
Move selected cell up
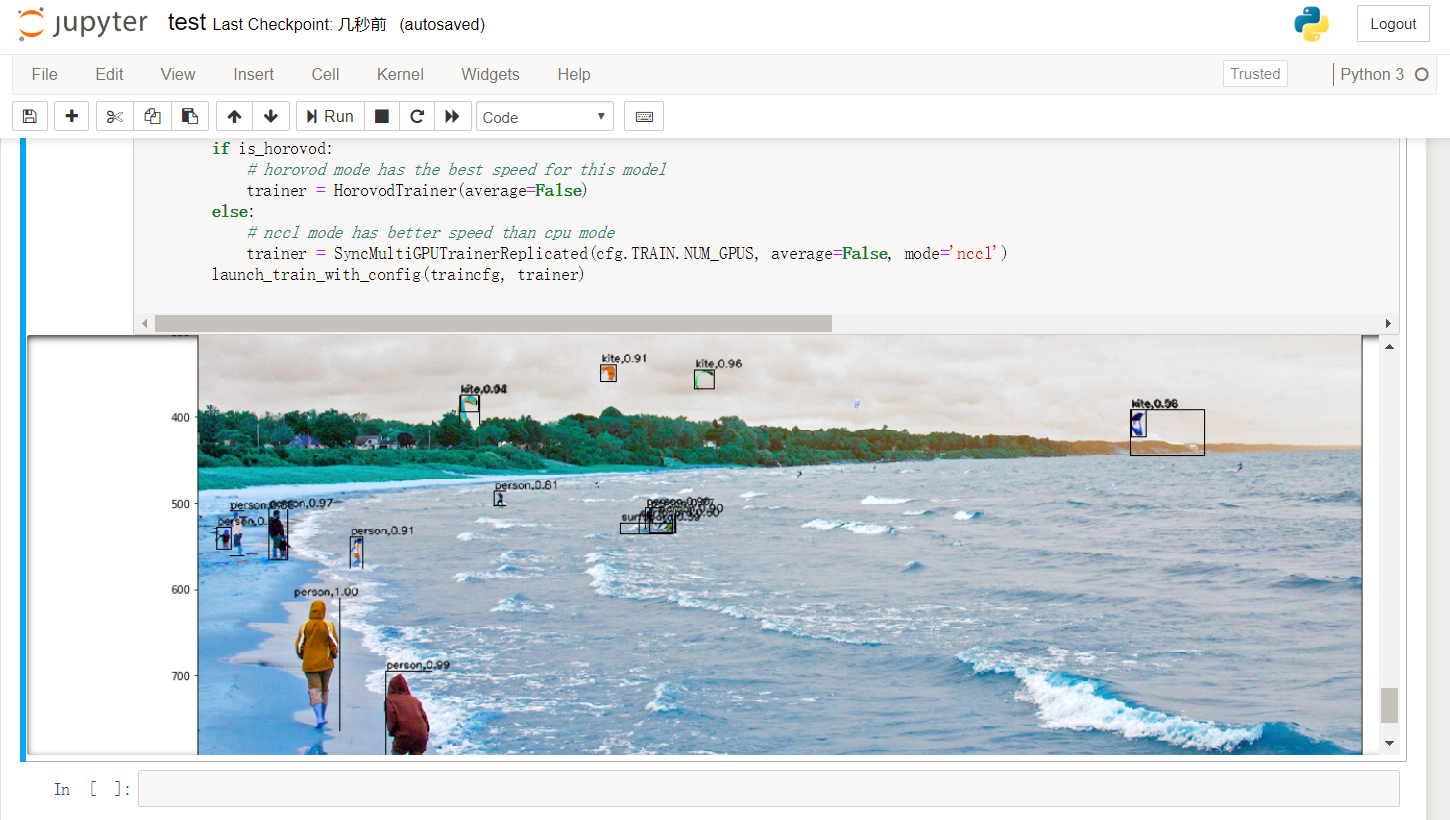(234, 116)
